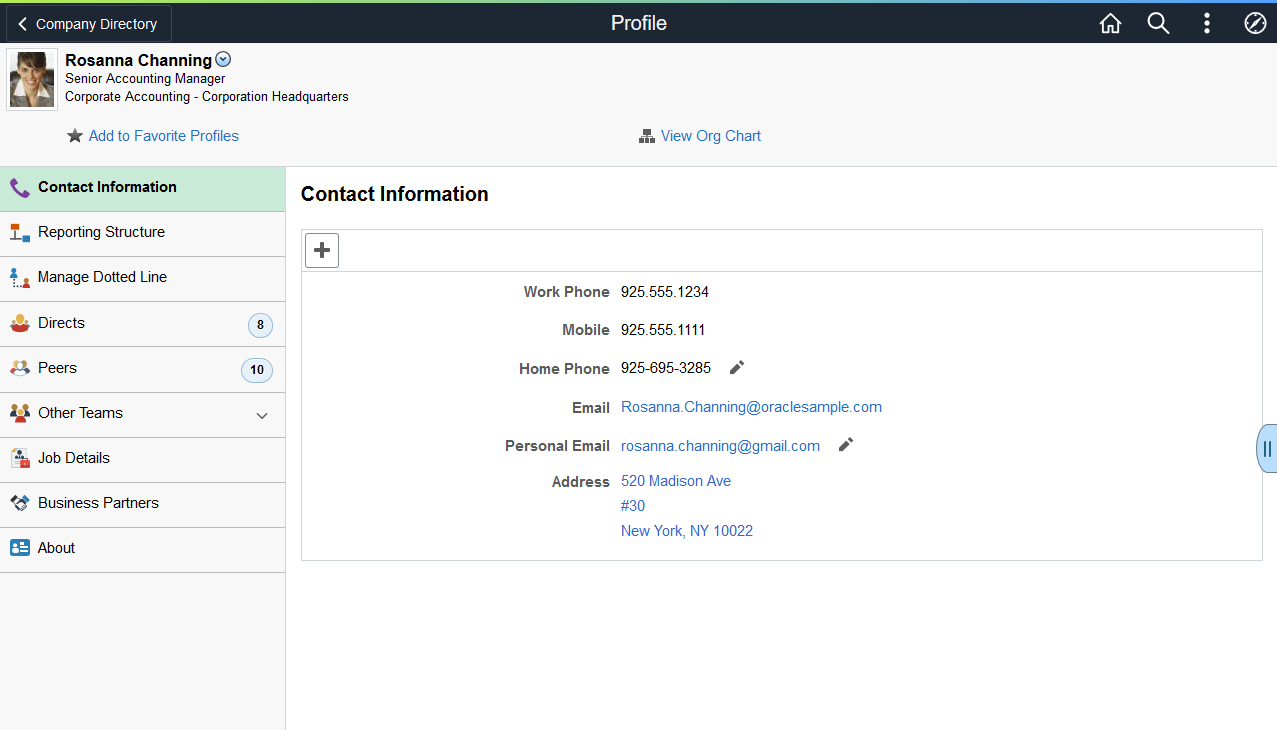Viewport: 1277px width, 730px height.
Task: Click the star Add to Favorites icon
Action: click(75, 136)
